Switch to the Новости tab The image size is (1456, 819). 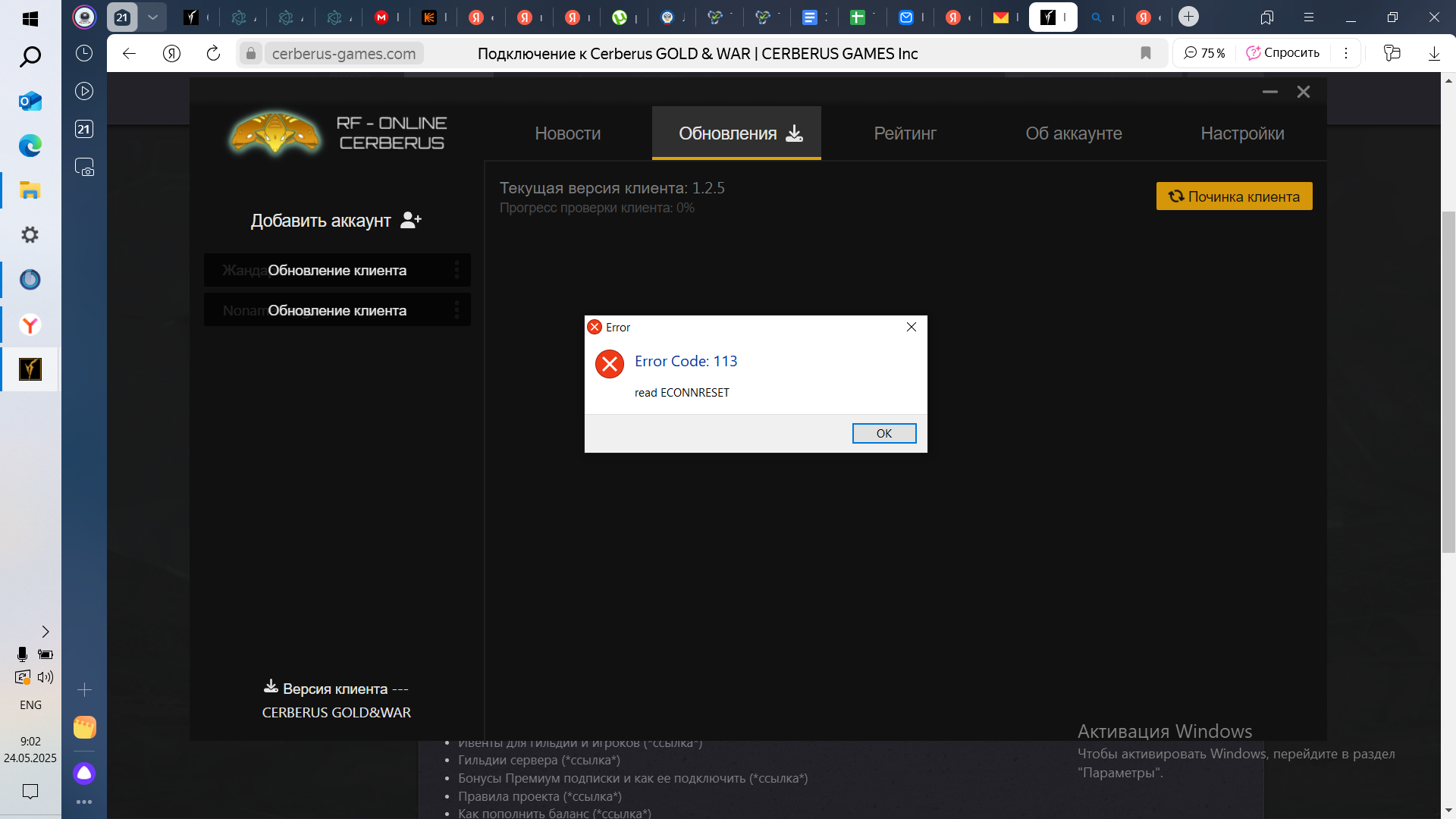(567, 133)
